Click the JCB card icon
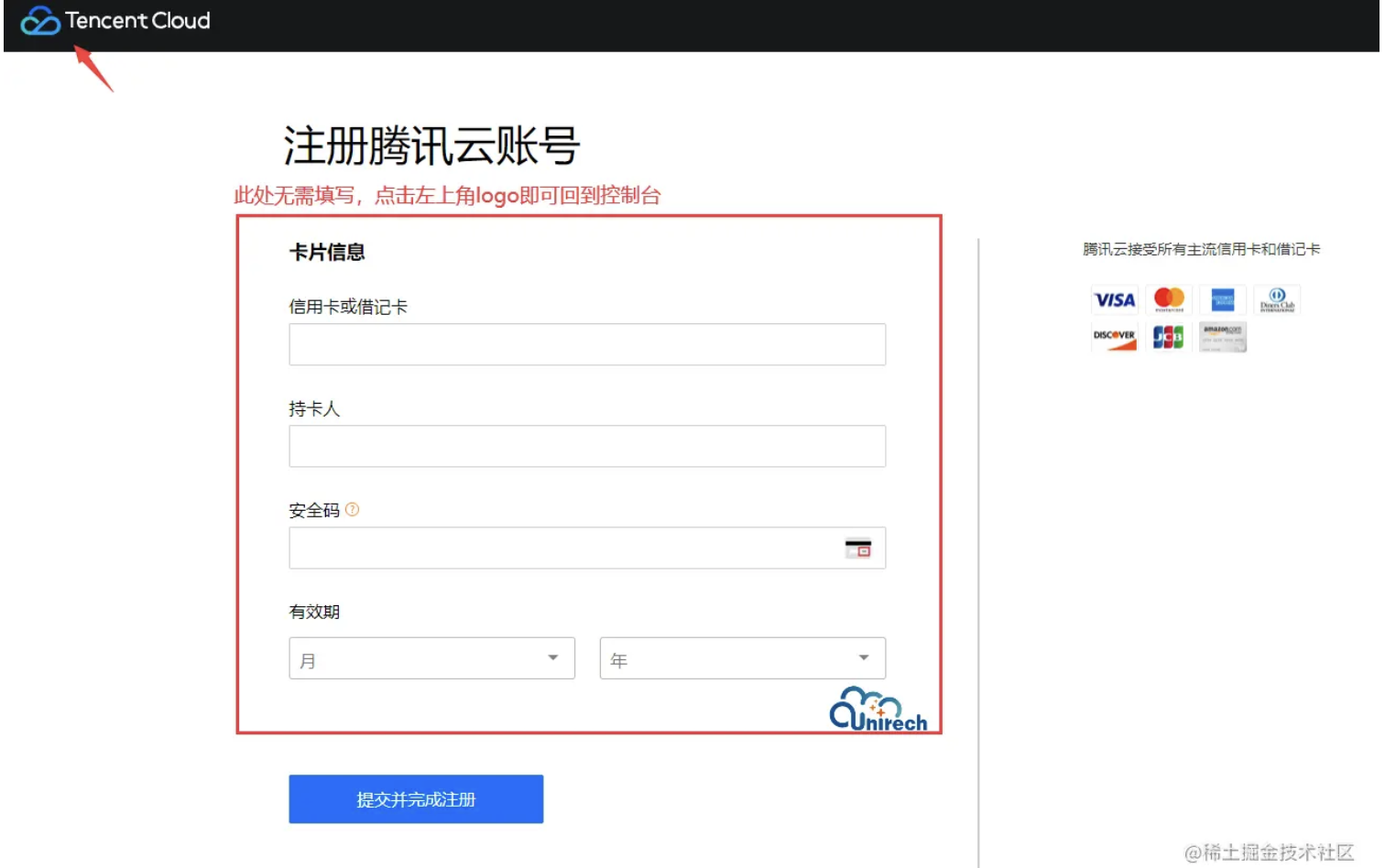Image resolution: width=1385 pixels, height=868 pixels. click(x=1168, y=338)
